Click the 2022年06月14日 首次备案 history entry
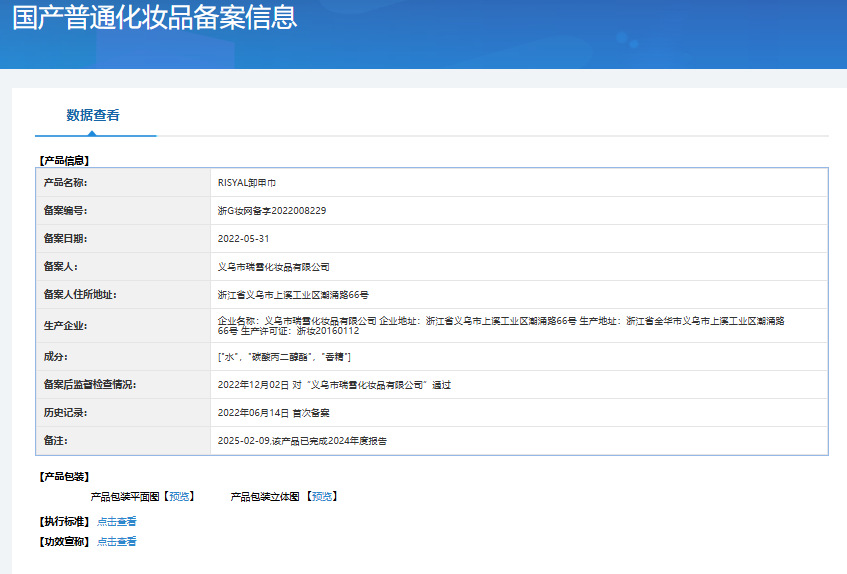The image size is (847, 574). click(273, 413)
